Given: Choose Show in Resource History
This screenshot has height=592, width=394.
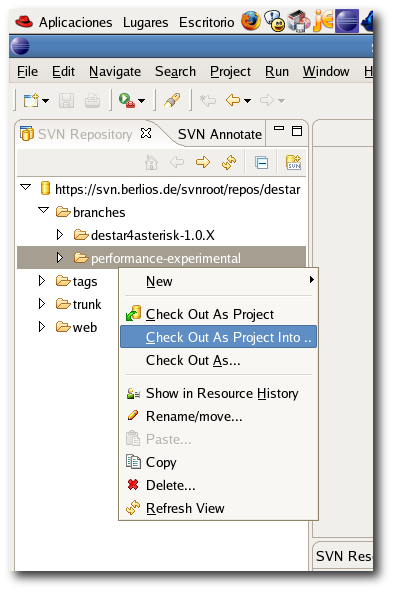Looking at the screenshot, I should coord(219,393).
